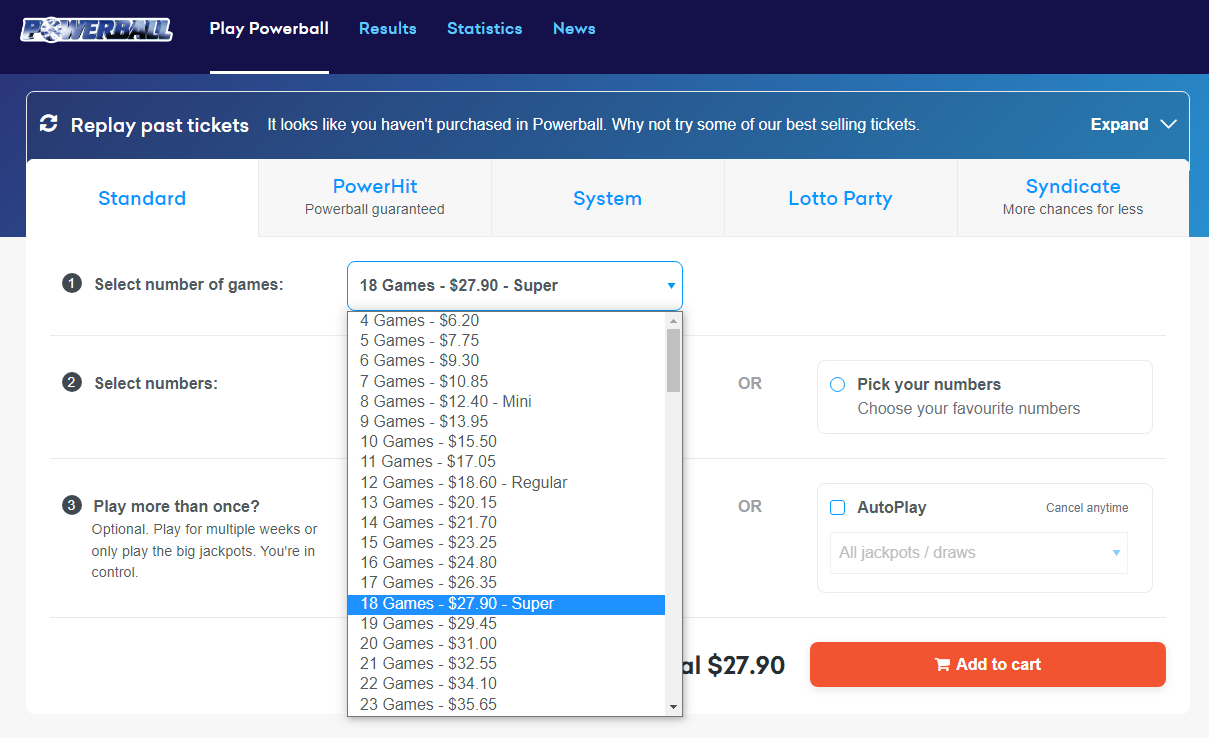Choose 20 Games - $31.00 option
Viewport: 1209px width, 756px height.
click(x=506, y=643)
